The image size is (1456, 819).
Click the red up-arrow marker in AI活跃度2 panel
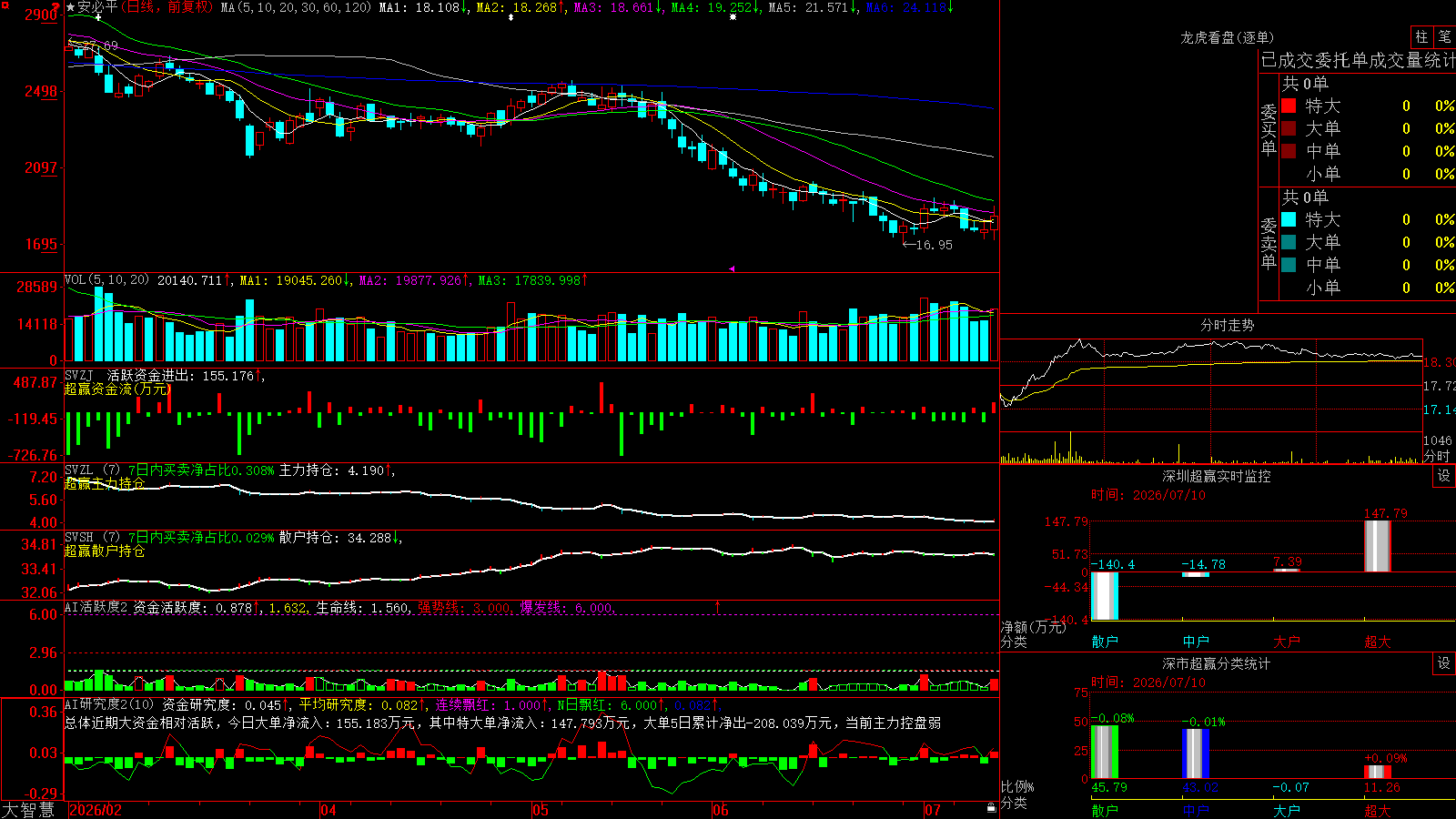[x=718, y=606]
